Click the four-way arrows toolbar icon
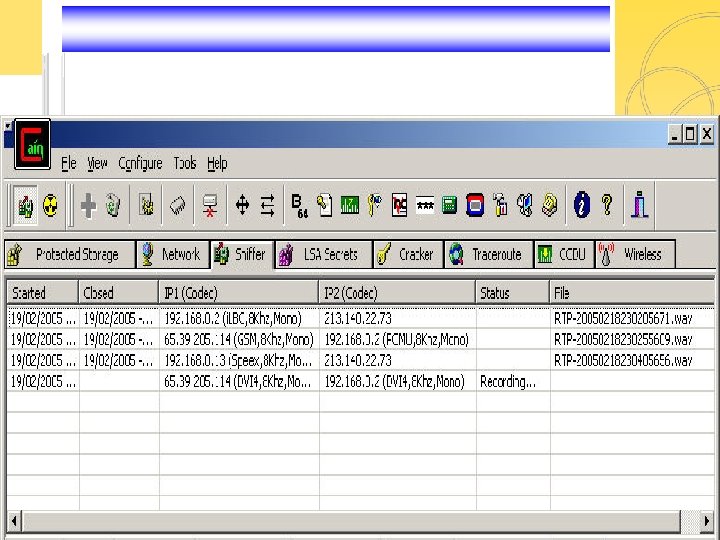Screen dimensions: 720x540 [x=242, y=205]
